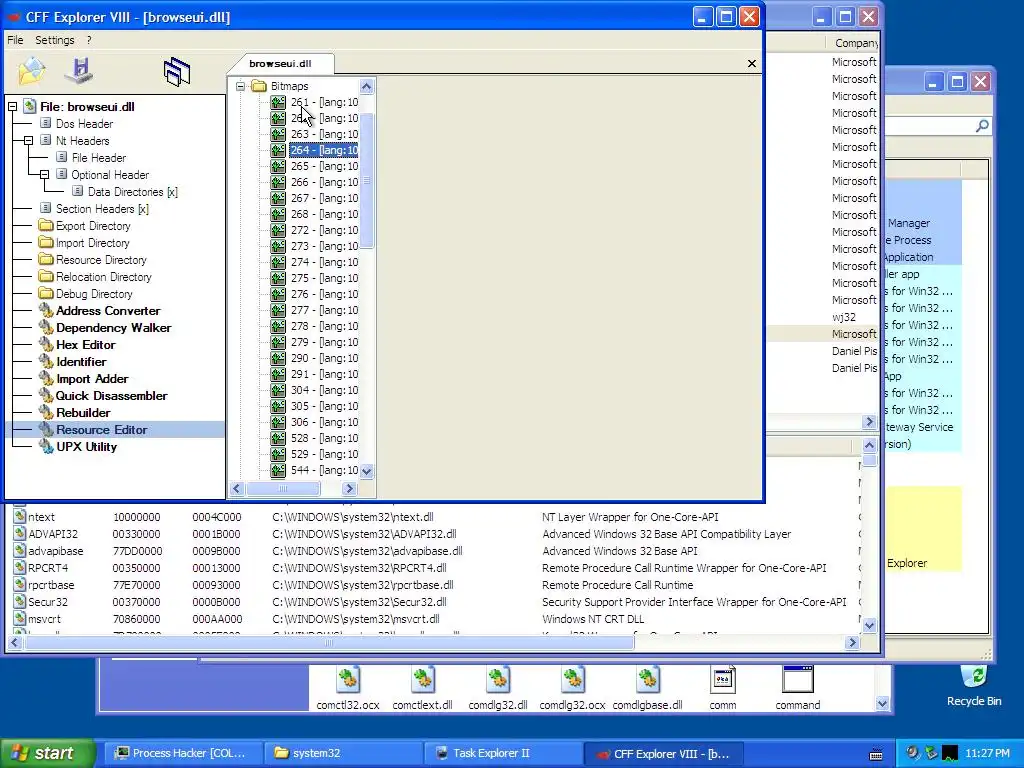Click the search magnifier in background window
Screen dimensions: 1024x768
982,126
